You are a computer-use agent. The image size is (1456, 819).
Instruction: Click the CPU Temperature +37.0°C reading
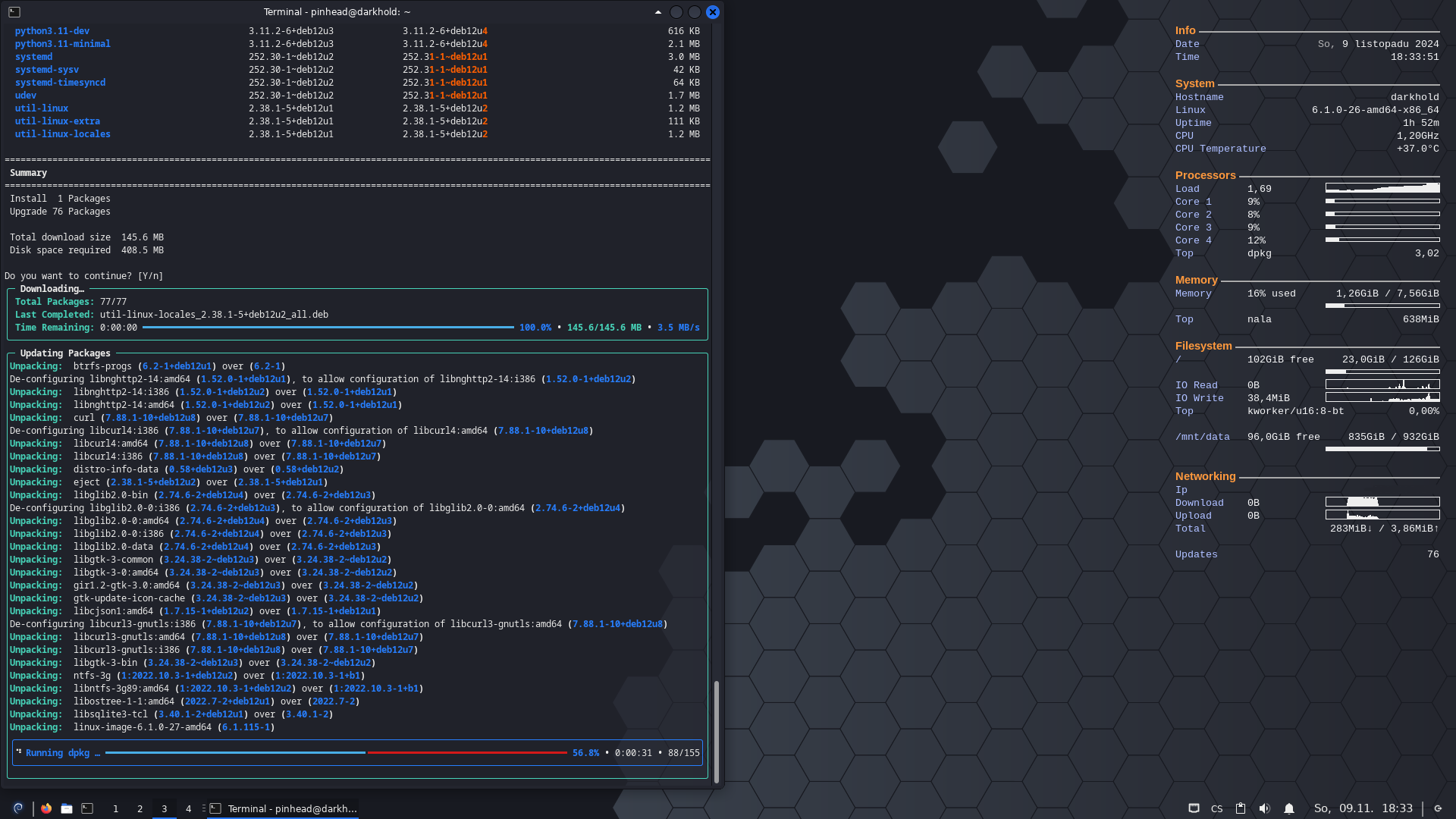[1417, 149]
